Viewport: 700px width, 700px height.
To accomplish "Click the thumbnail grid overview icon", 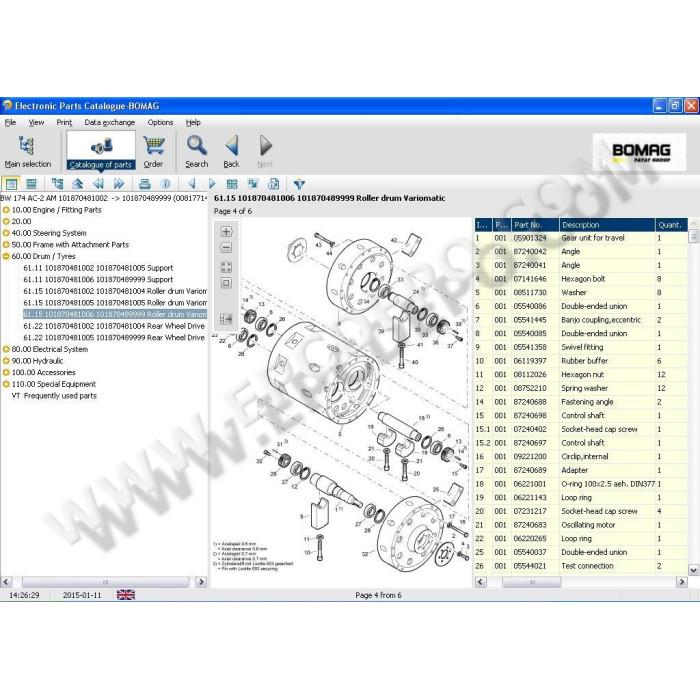I will tap(232, 184).
